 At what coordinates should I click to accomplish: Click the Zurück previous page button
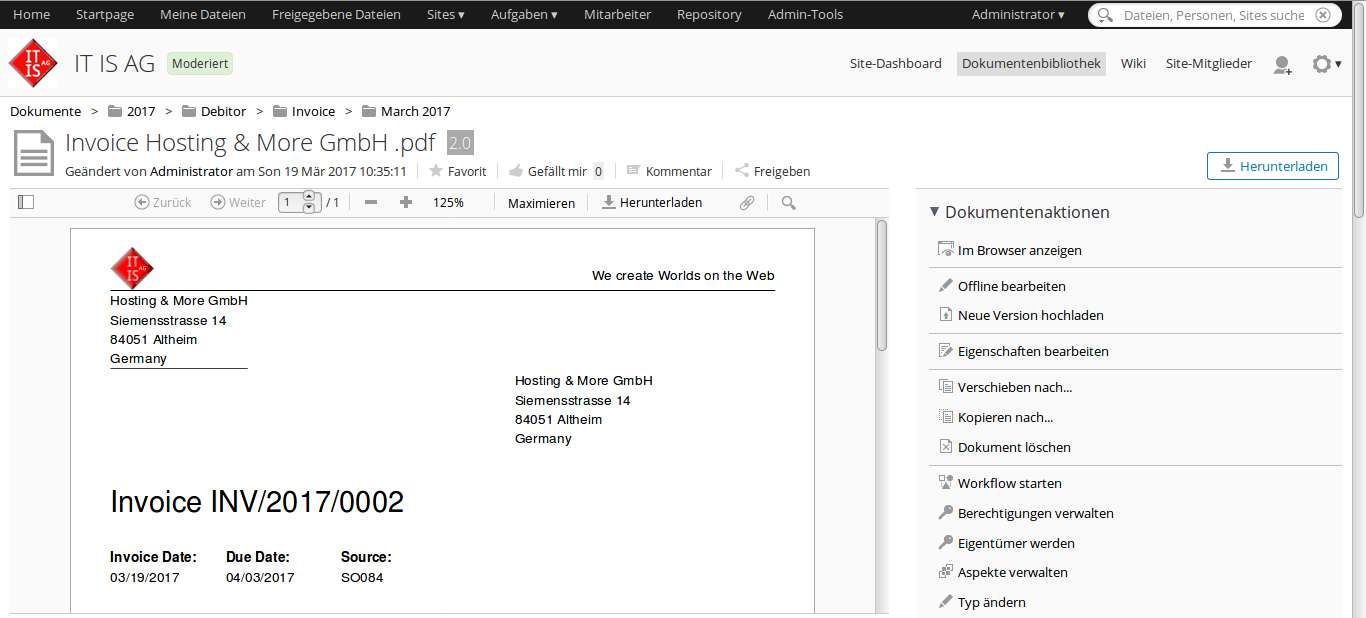[x=163, y=202]
